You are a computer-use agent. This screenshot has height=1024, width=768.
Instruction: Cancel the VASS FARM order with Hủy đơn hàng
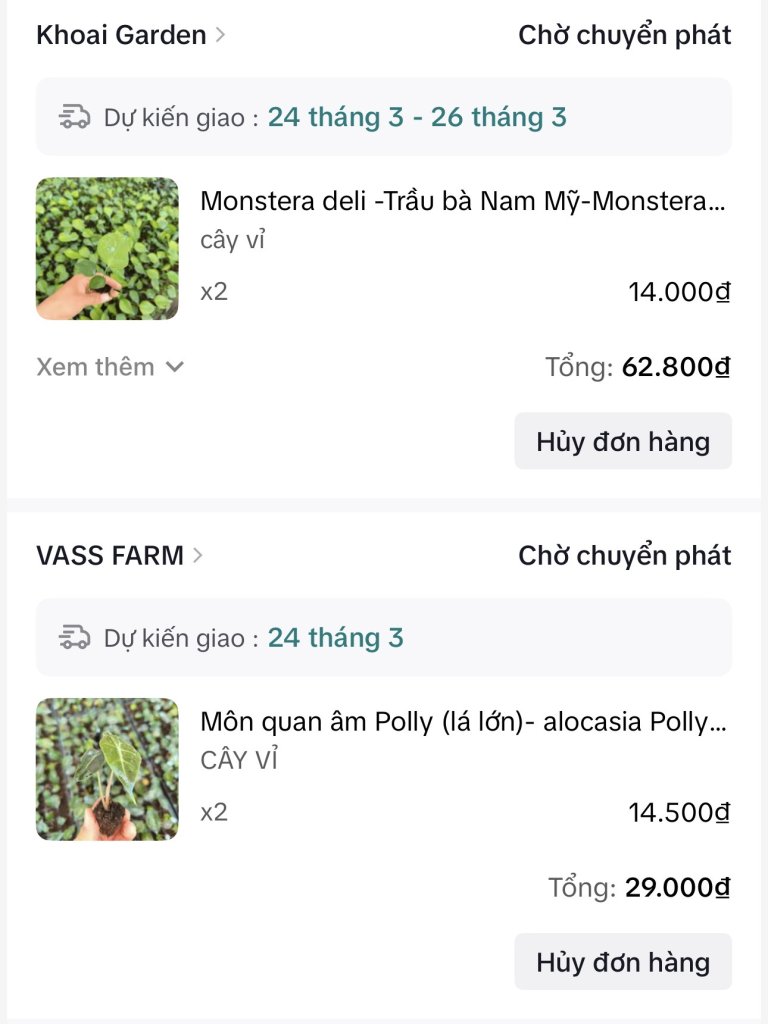pyautogui.click(x=623, y=961)
